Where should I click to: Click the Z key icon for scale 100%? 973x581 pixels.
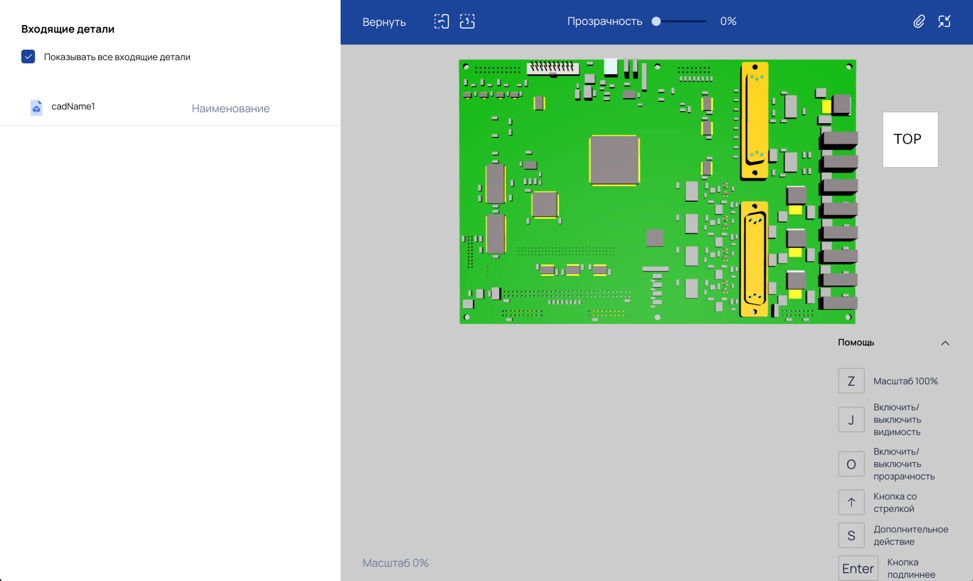coord(851,381)
